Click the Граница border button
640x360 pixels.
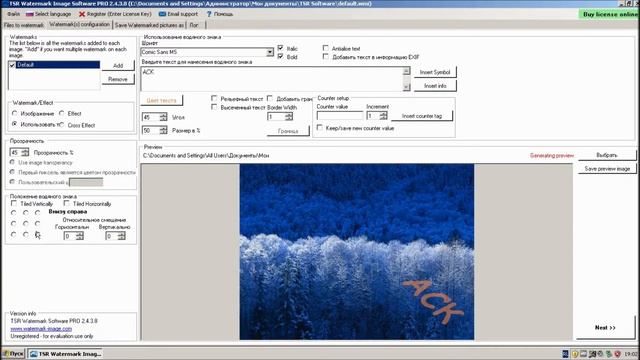click(288, 131)
